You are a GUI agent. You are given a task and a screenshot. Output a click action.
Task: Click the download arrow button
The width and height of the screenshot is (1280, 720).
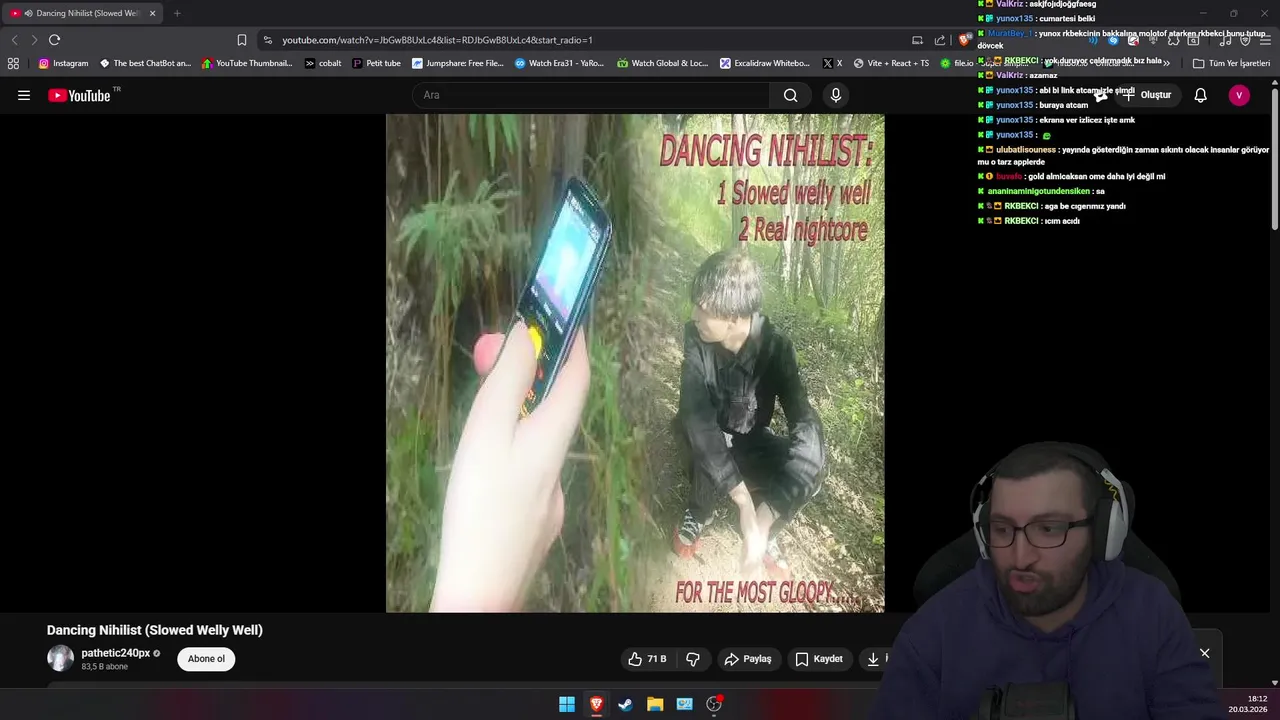pyautogui.click(x=873, y=659)
